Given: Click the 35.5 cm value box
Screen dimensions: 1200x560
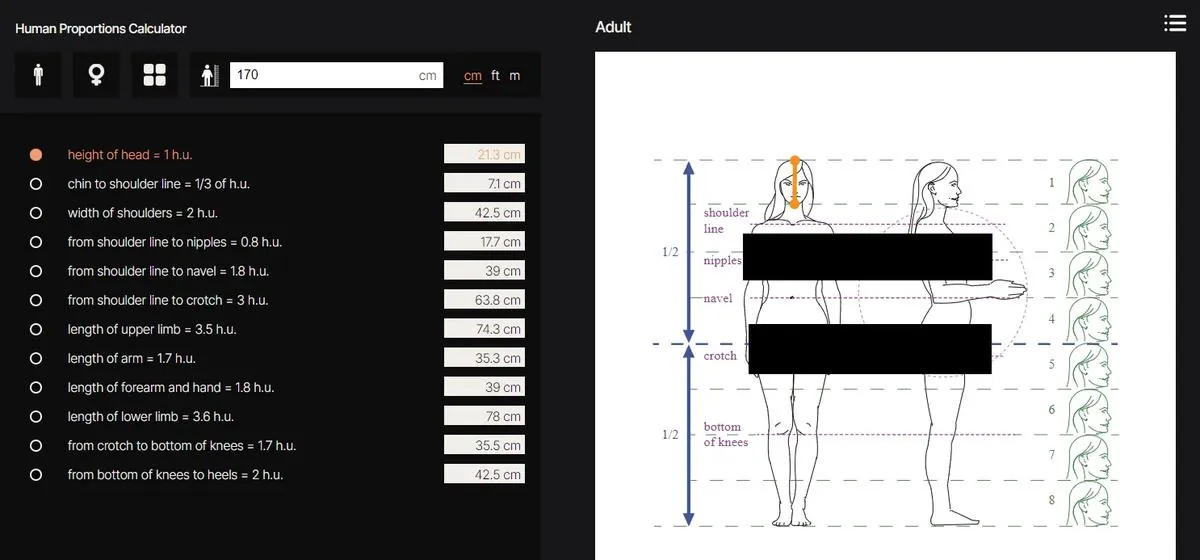Looking at the screenshot, I should 484,445.
